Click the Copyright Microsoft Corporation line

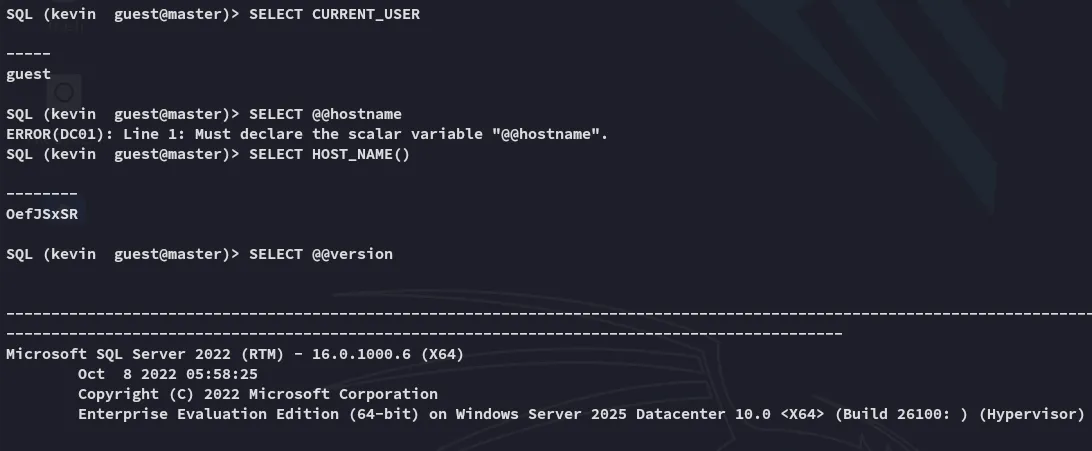(257, 394)
